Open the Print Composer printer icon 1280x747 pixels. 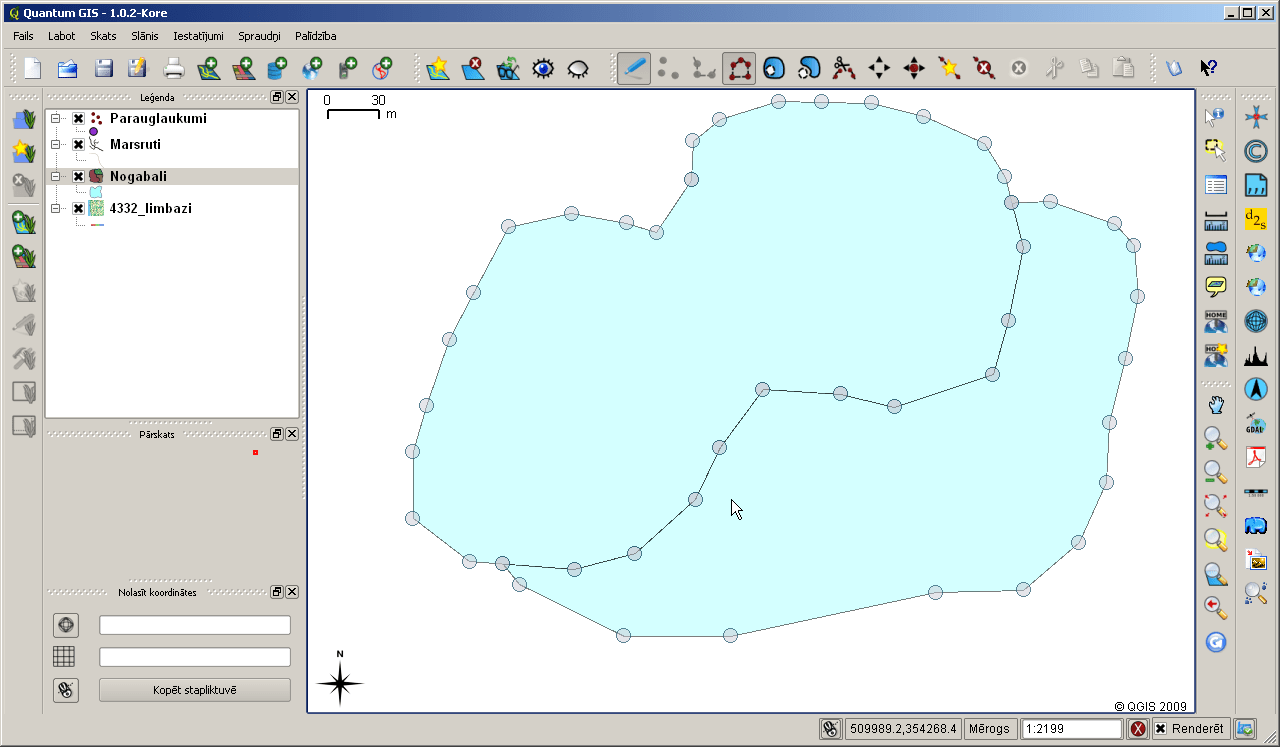(x=174, y=68)
